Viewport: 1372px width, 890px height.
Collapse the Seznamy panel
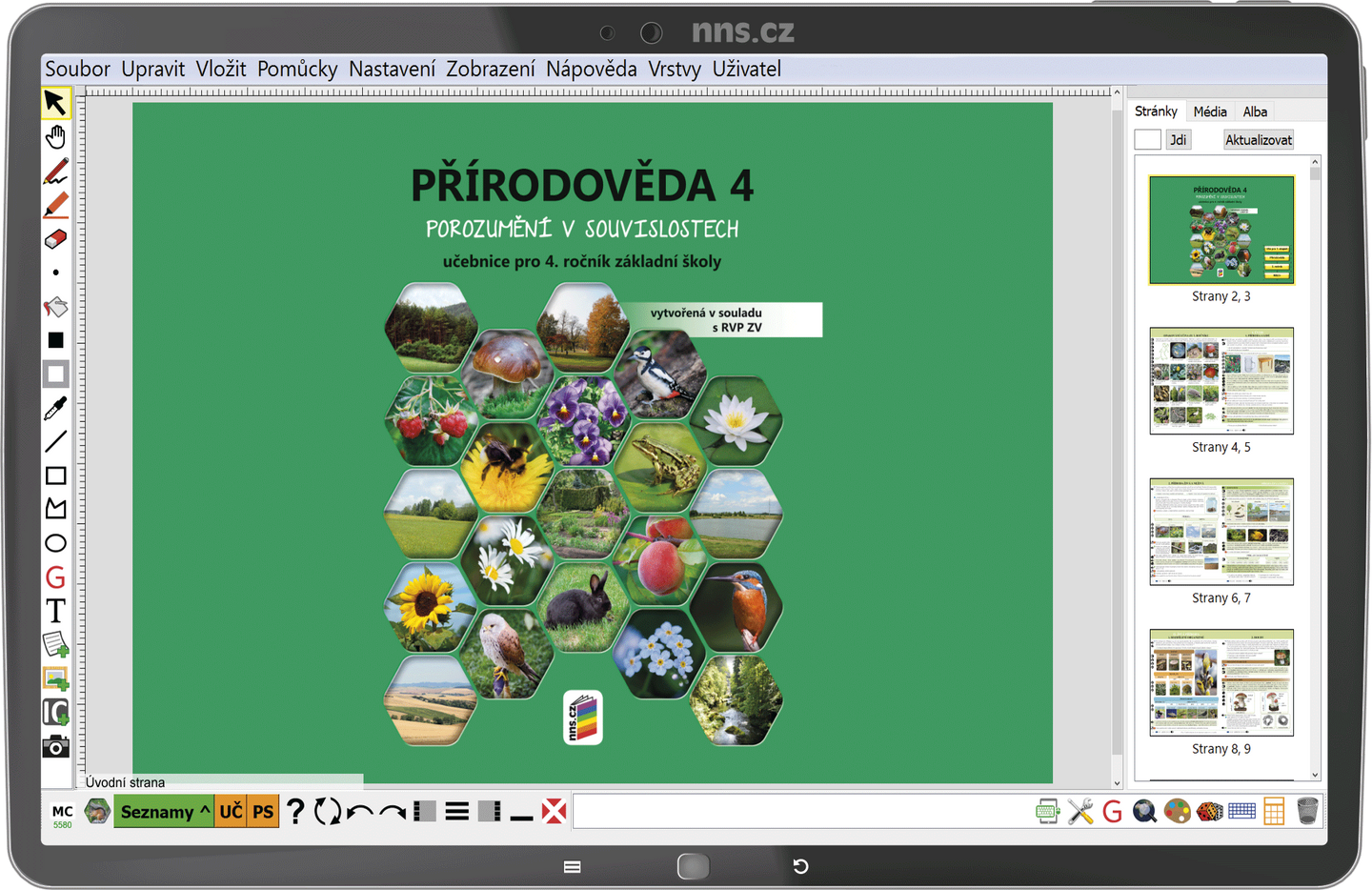point(204,811)
